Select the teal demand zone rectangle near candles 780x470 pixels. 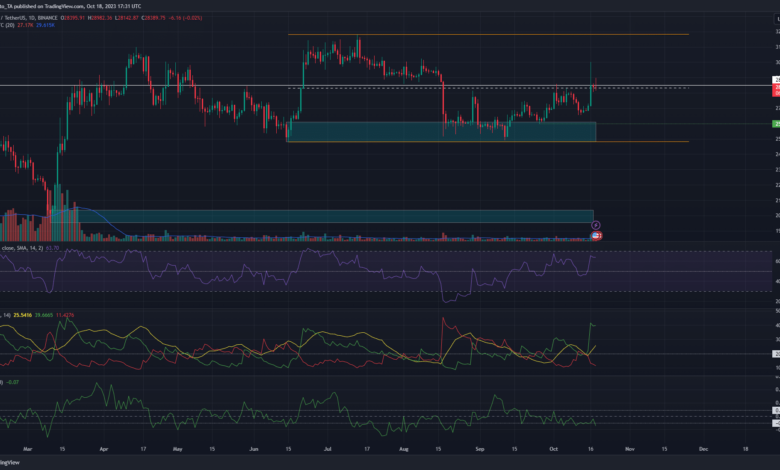[440, 131]
